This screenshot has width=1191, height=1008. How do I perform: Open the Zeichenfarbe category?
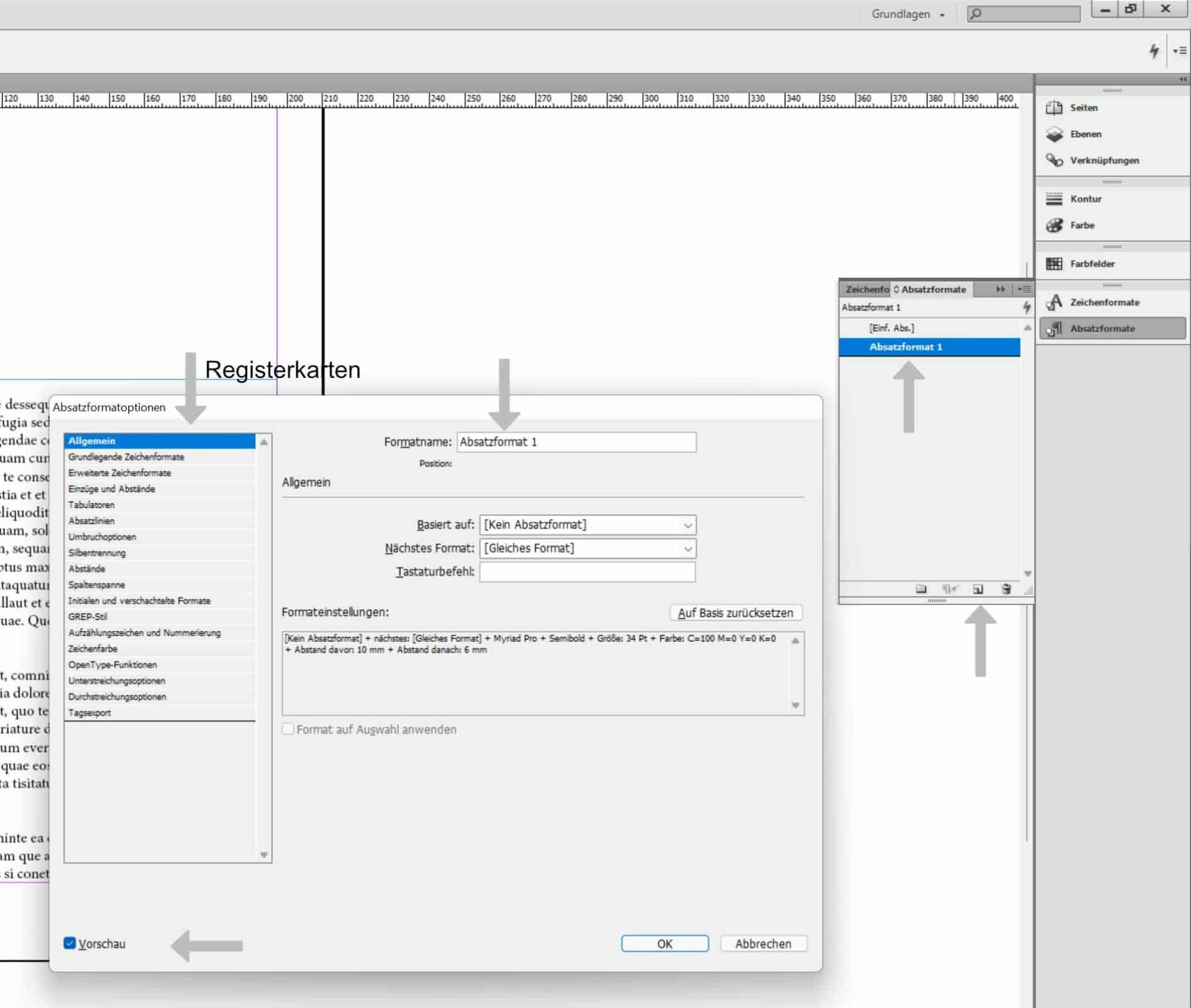tap(159, 649)
